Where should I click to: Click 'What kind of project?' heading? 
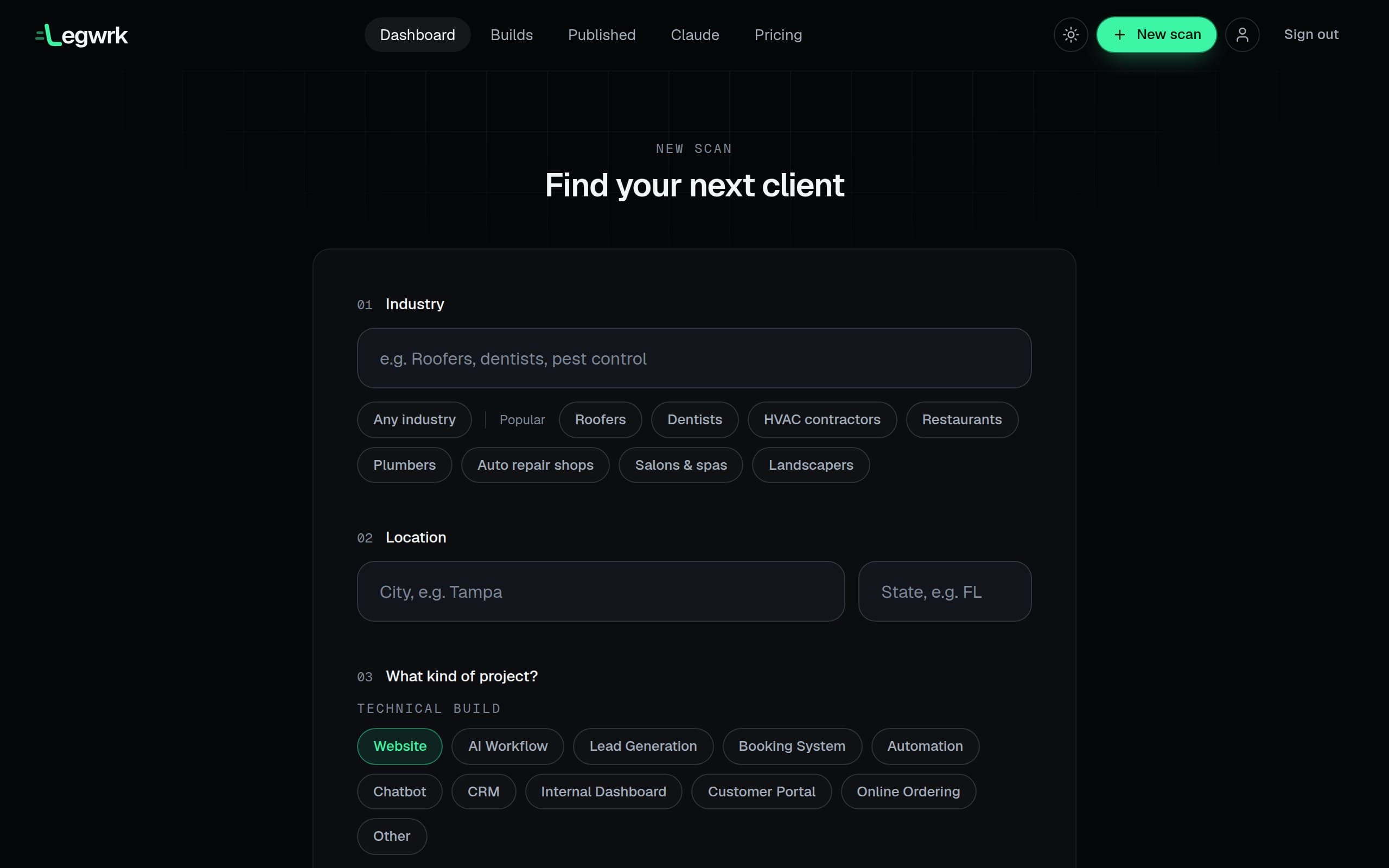pos(462,676)
